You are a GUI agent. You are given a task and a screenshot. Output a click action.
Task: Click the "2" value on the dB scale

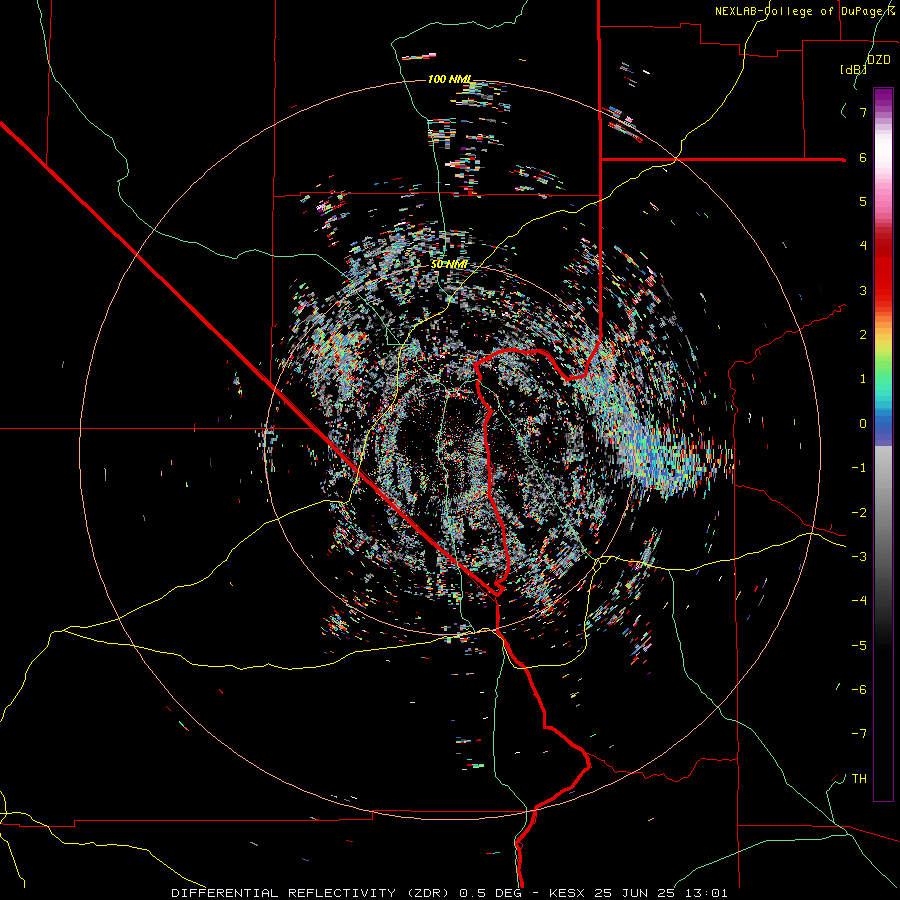coord(862,335)
